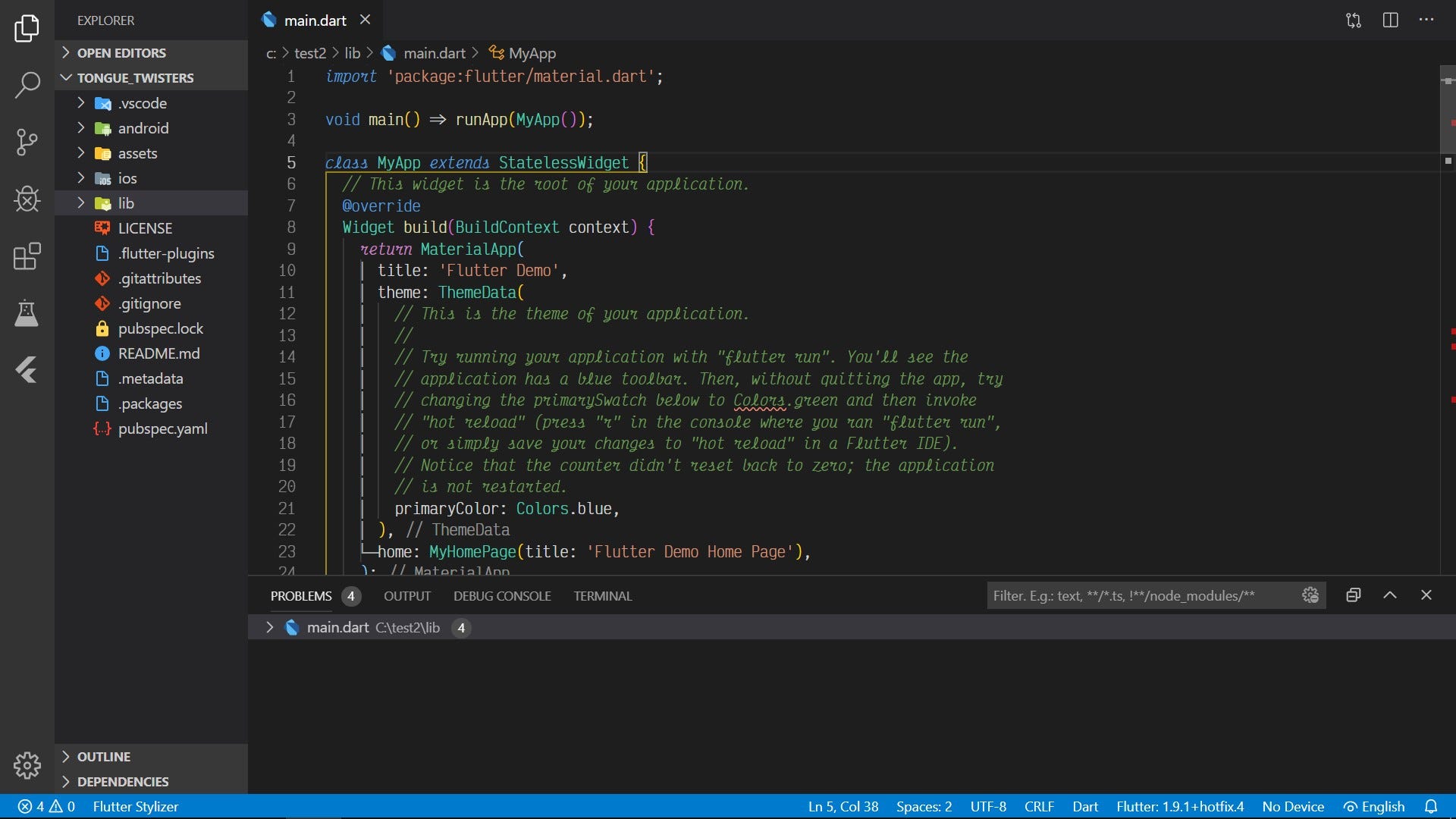Maximize the panel with the chevron
Screen dimensions: 1456x819
coord(1390,596)
